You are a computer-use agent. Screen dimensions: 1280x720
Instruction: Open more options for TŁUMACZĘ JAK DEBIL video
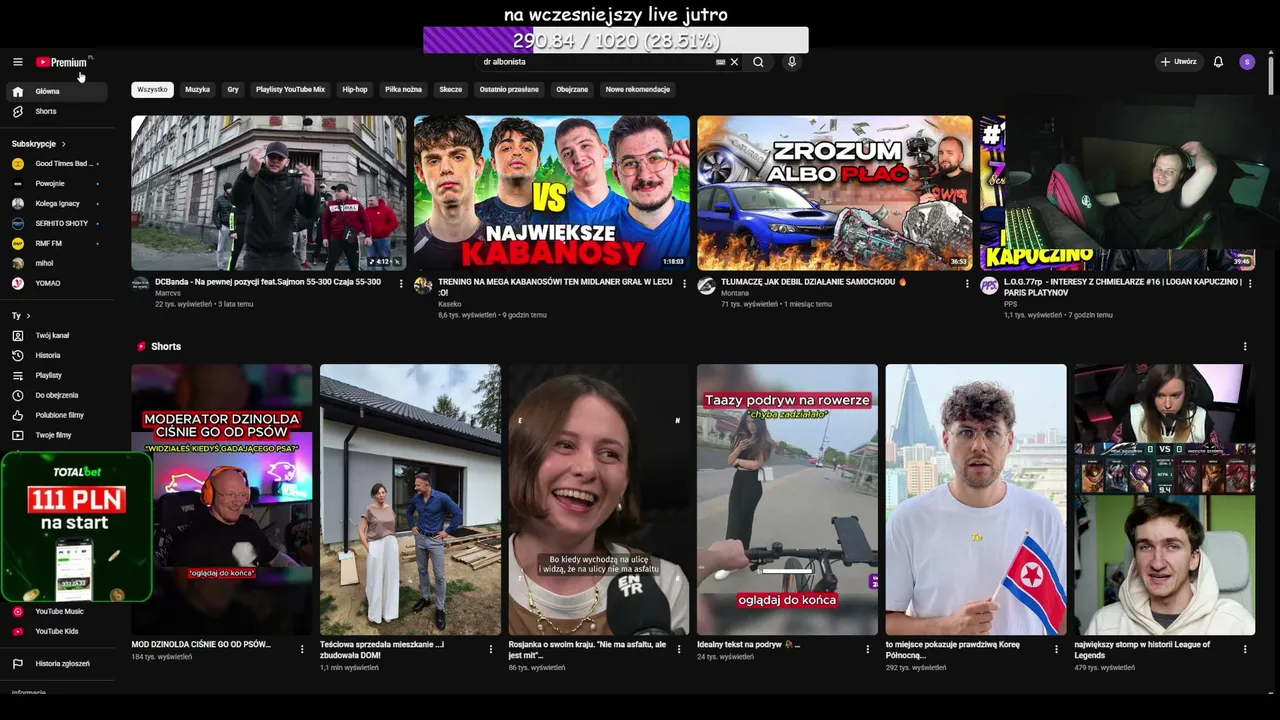[x=968, y=284]
